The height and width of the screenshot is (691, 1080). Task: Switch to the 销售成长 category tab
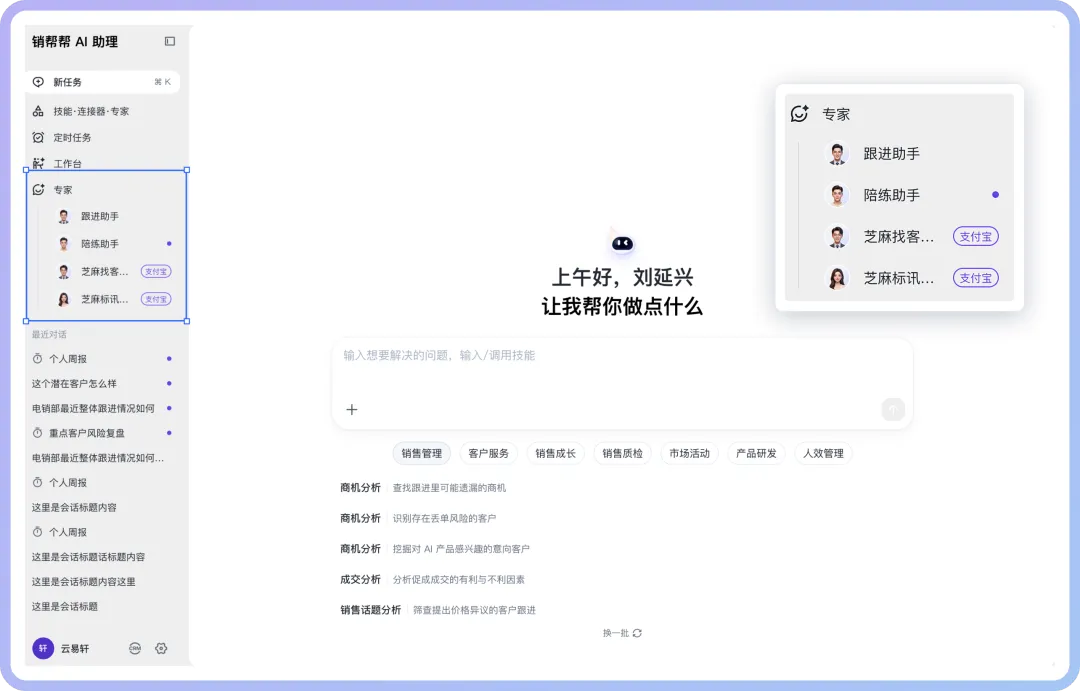[555, 453]
